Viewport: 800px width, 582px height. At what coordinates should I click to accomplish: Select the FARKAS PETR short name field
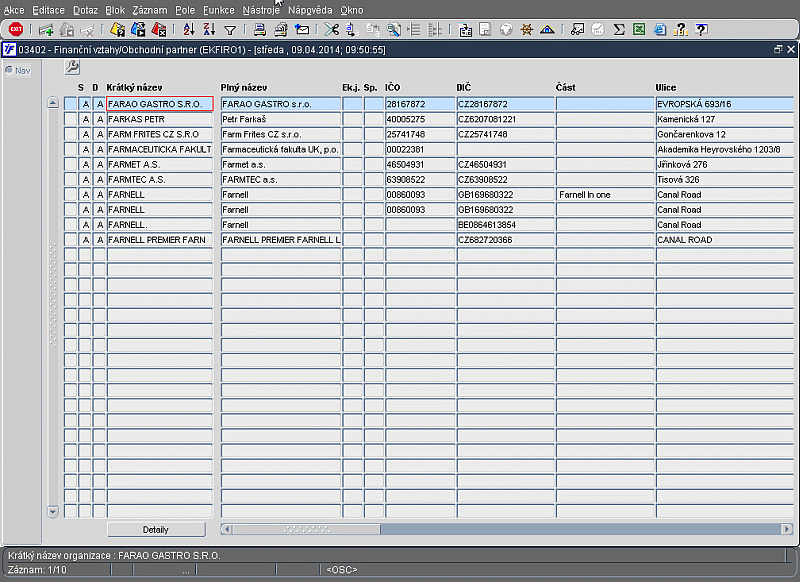pos(160,119)
